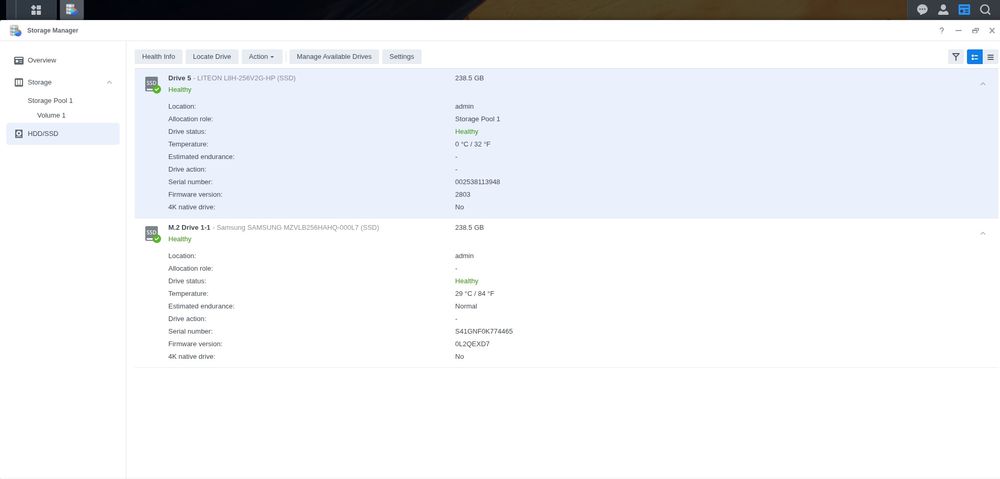1000x479 pixels.
Task: Click M.2 Drive 1-1 capacity 238.5 GB
Action: coord(469,228)
